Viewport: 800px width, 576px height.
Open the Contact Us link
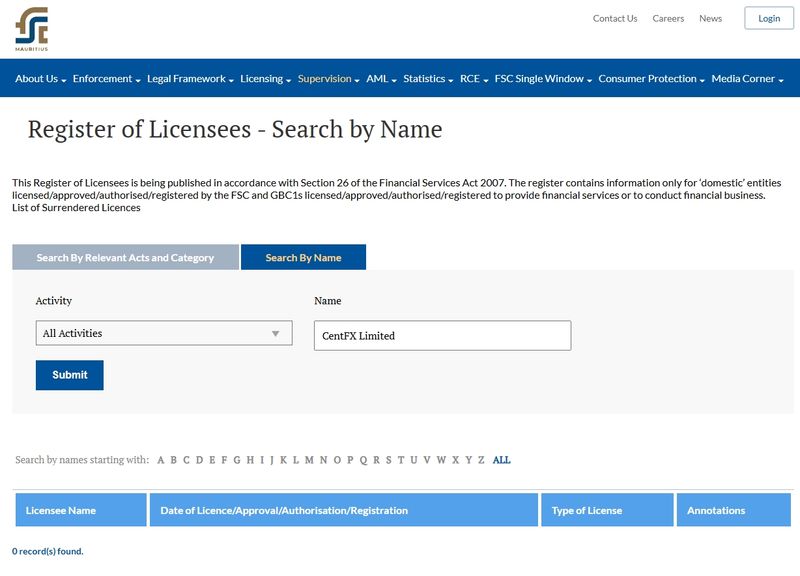click(x=615, y=18)
